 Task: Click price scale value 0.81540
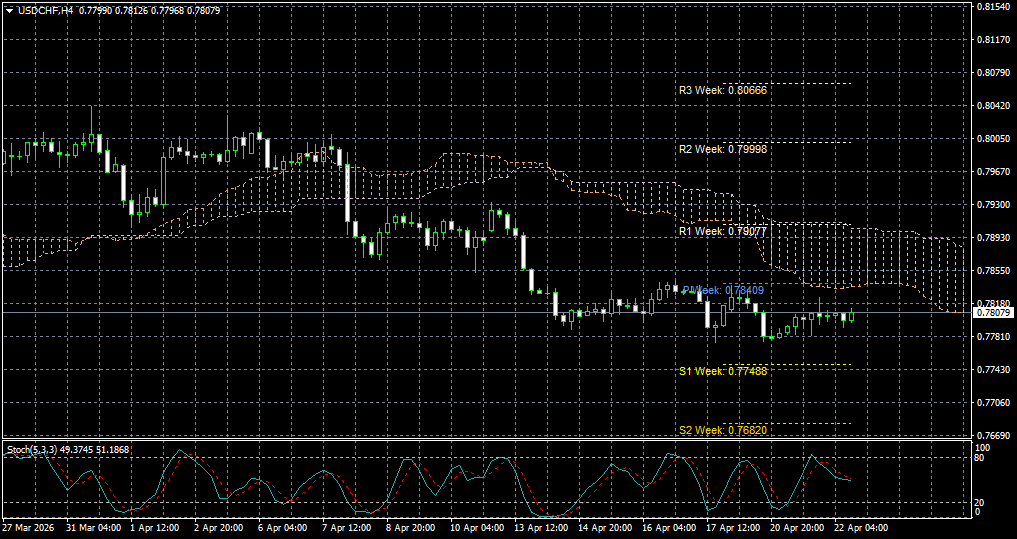click(x=993, y=6)
